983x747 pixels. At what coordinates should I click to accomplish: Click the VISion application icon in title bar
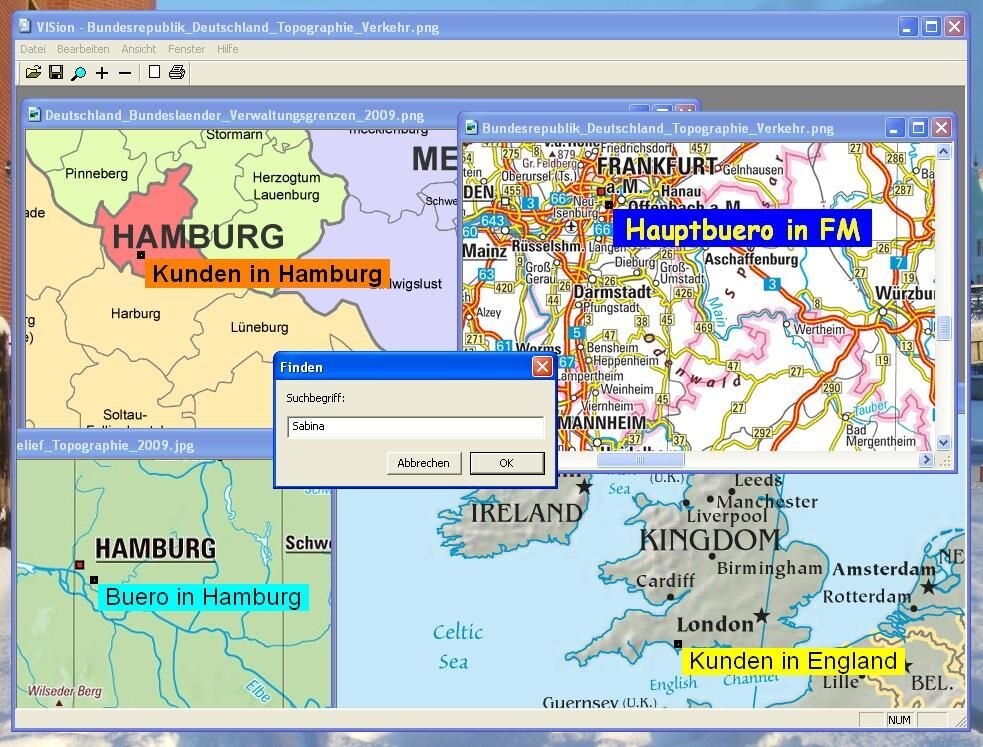tap(24, 26)
